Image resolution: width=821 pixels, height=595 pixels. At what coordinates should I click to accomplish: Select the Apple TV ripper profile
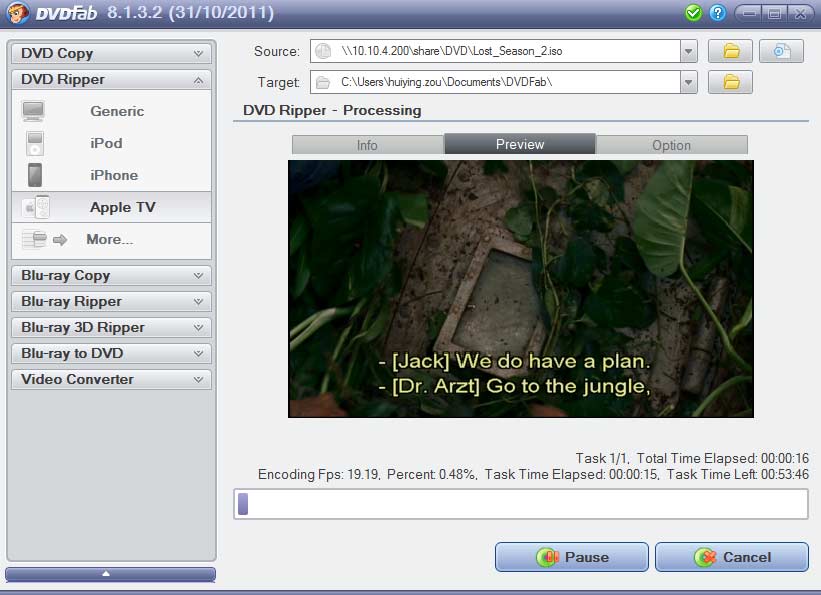pyautogui.click(x=112, y=207)
